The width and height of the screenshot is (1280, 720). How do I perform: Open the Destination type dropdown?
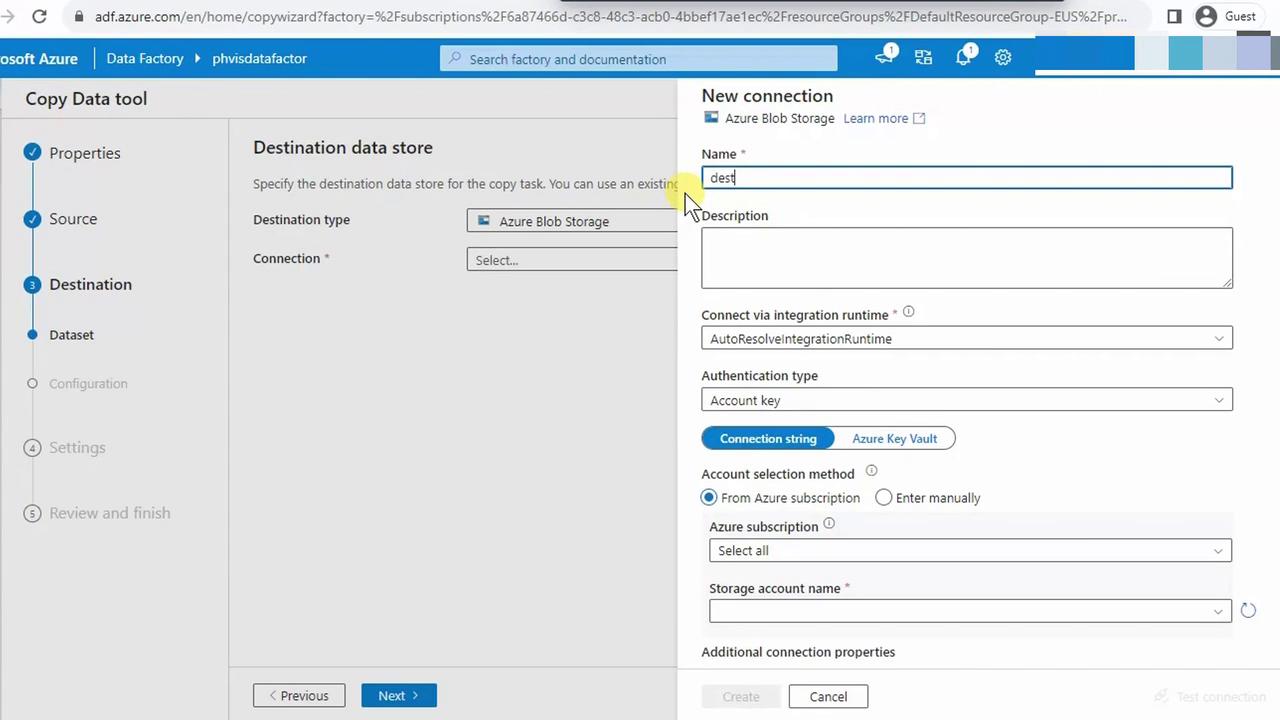(572, 221)
